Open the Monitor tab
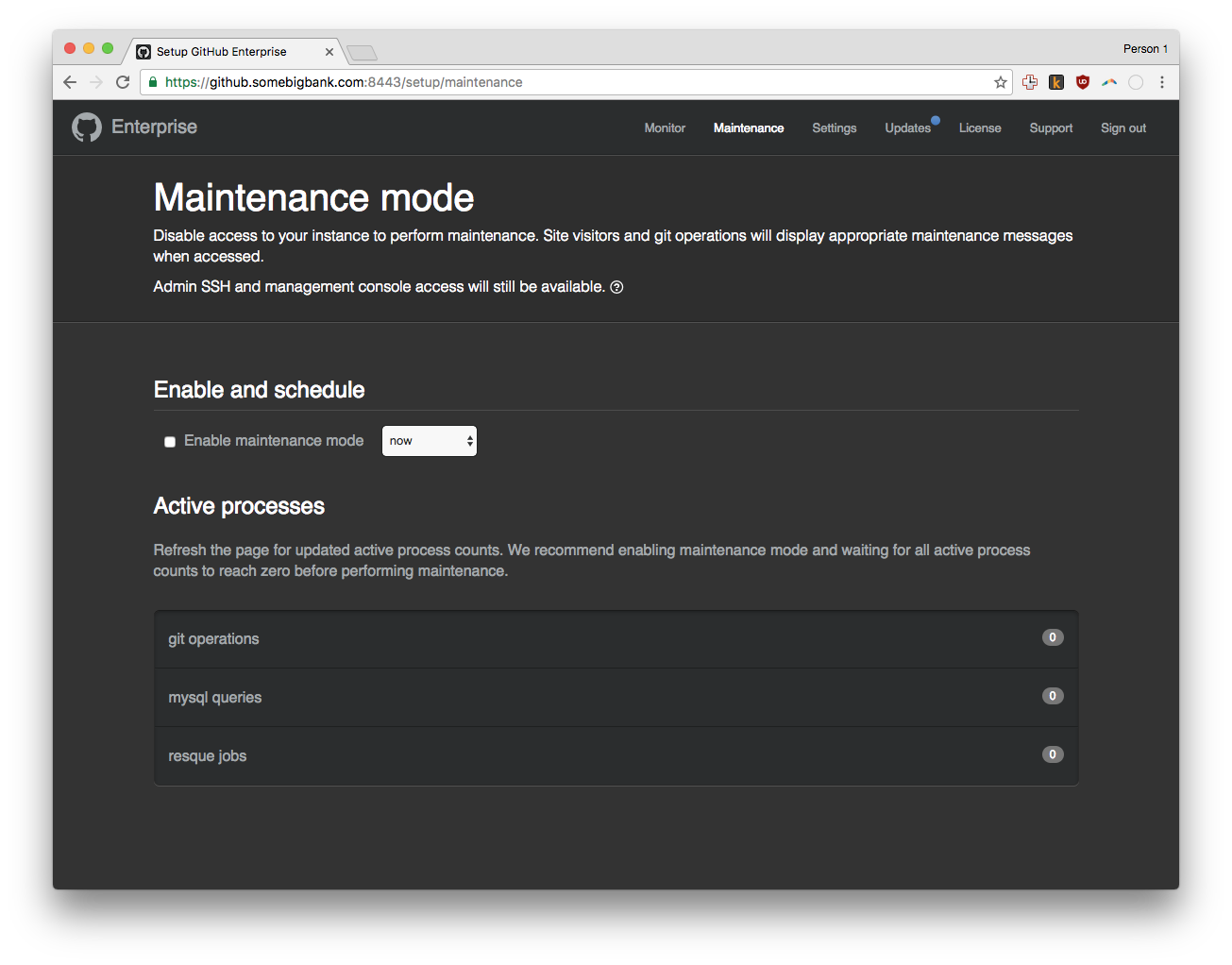 665,127
